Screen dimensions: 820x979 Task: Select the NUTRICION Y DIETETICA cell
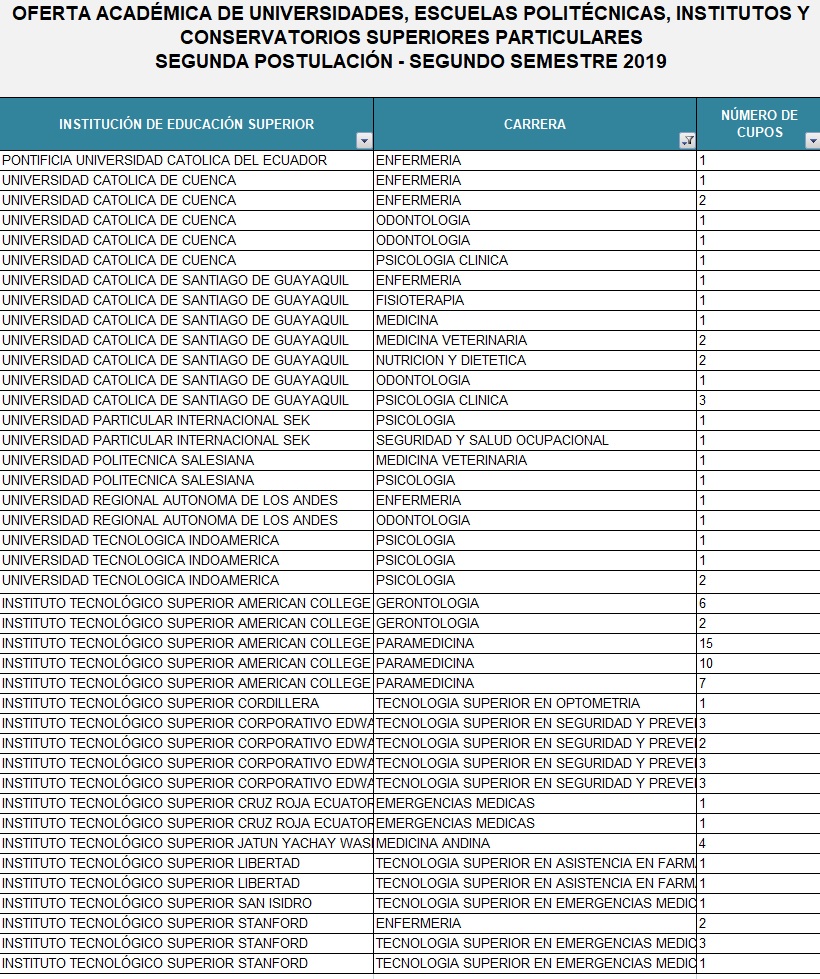click(x=535, y=360)
